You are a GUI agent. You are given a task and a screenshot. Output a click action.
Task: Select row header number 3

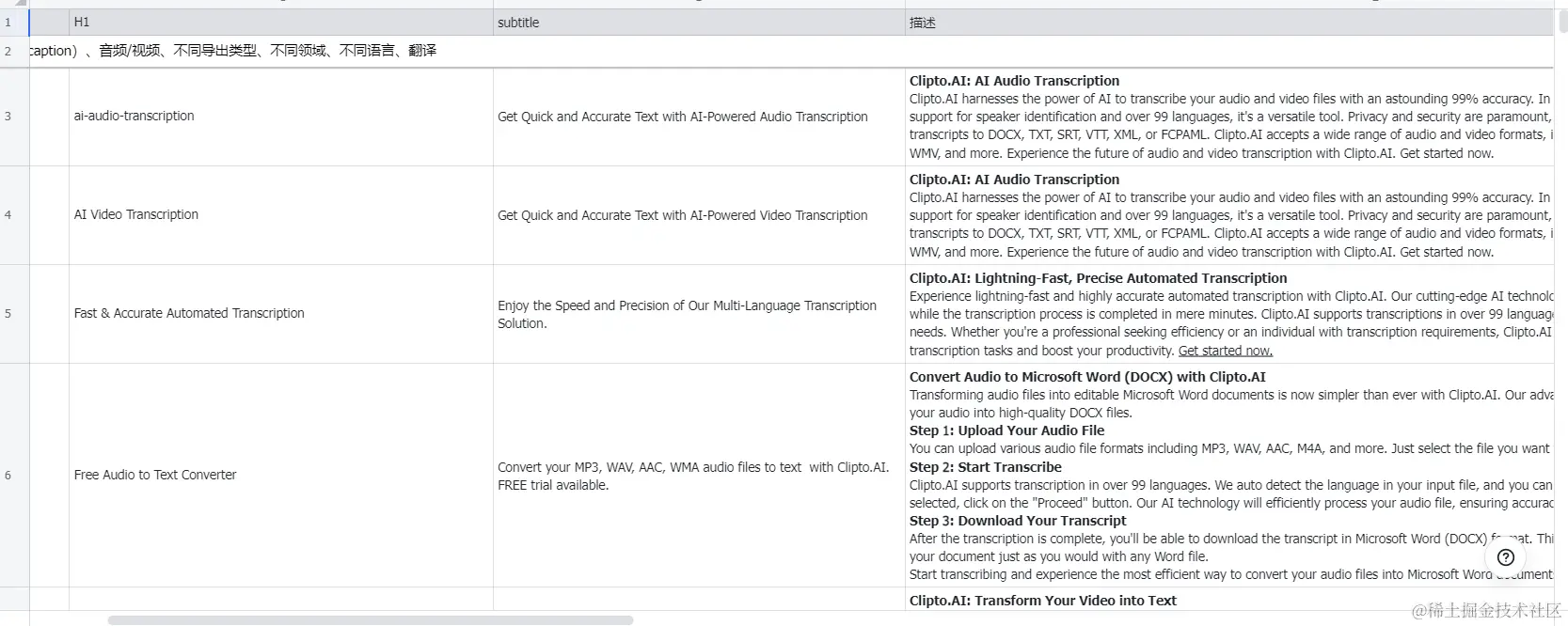(x=14, y=117)
